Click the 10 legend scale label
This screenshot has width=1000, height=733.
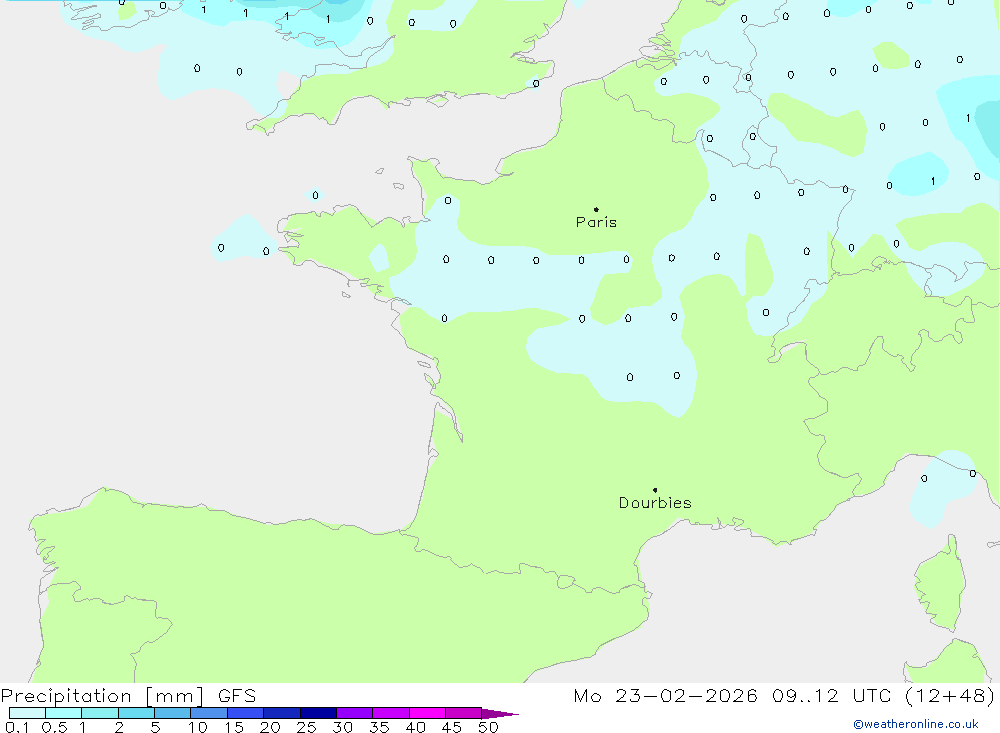(x=198, y=727)
